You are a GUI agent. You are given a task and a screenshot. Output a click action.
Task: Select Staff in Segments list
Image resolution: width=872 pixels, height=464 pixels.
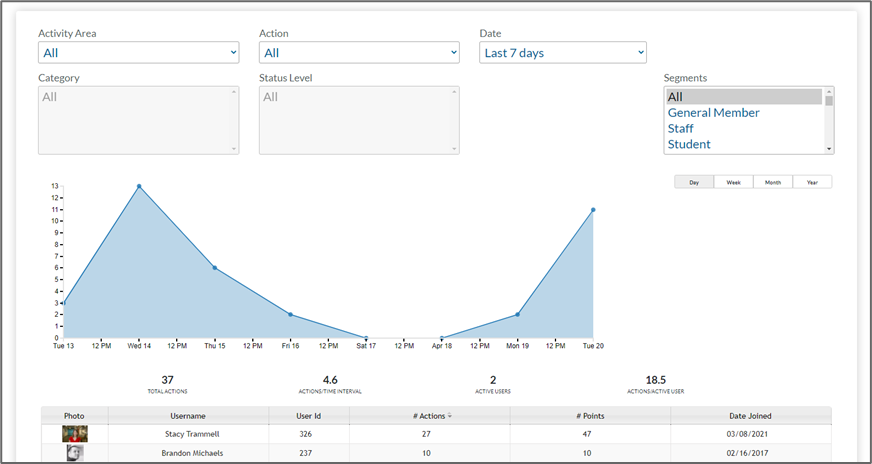(x=681, y=129)
